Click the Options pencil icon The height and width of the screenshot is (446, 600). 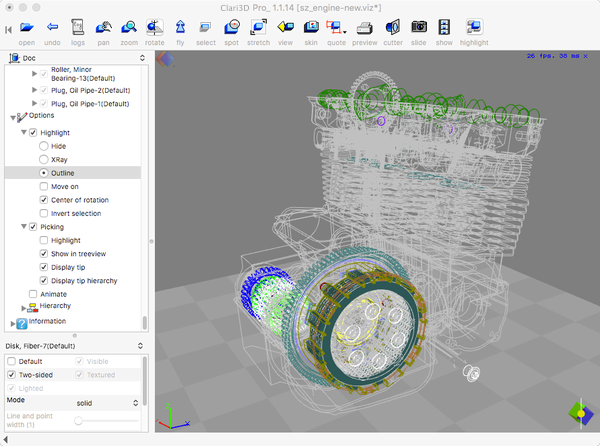pos(22,116)
